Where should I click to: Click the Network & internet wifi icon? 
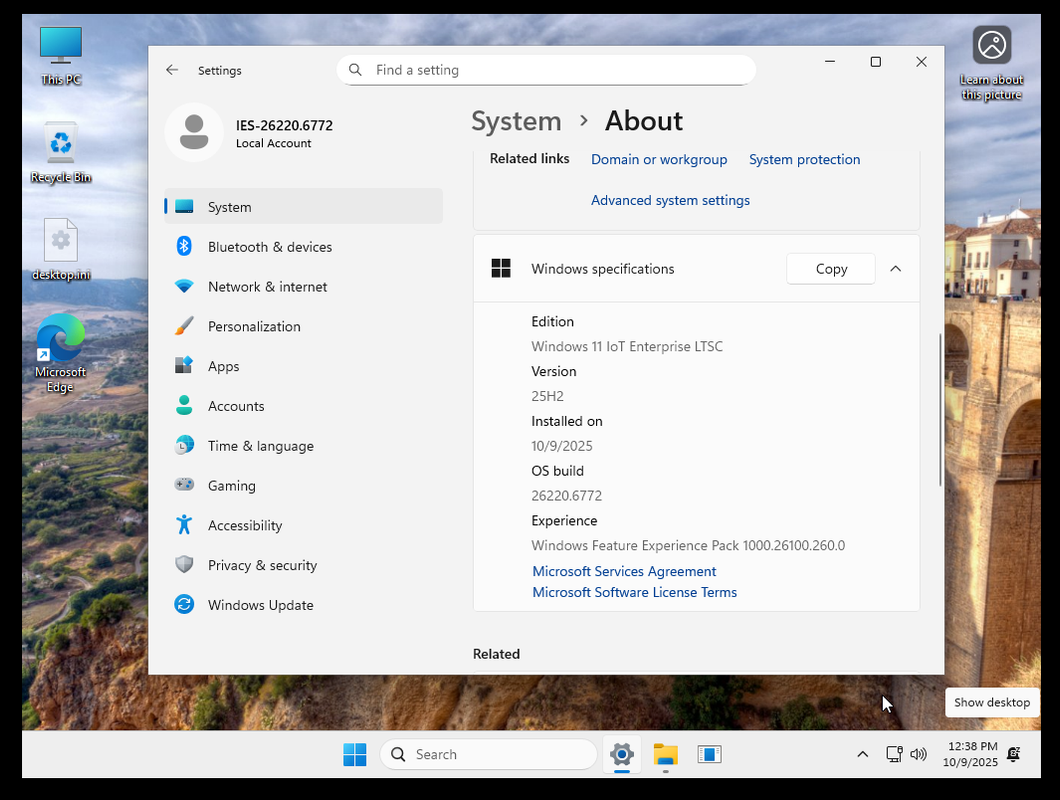(x=184, y=286)
